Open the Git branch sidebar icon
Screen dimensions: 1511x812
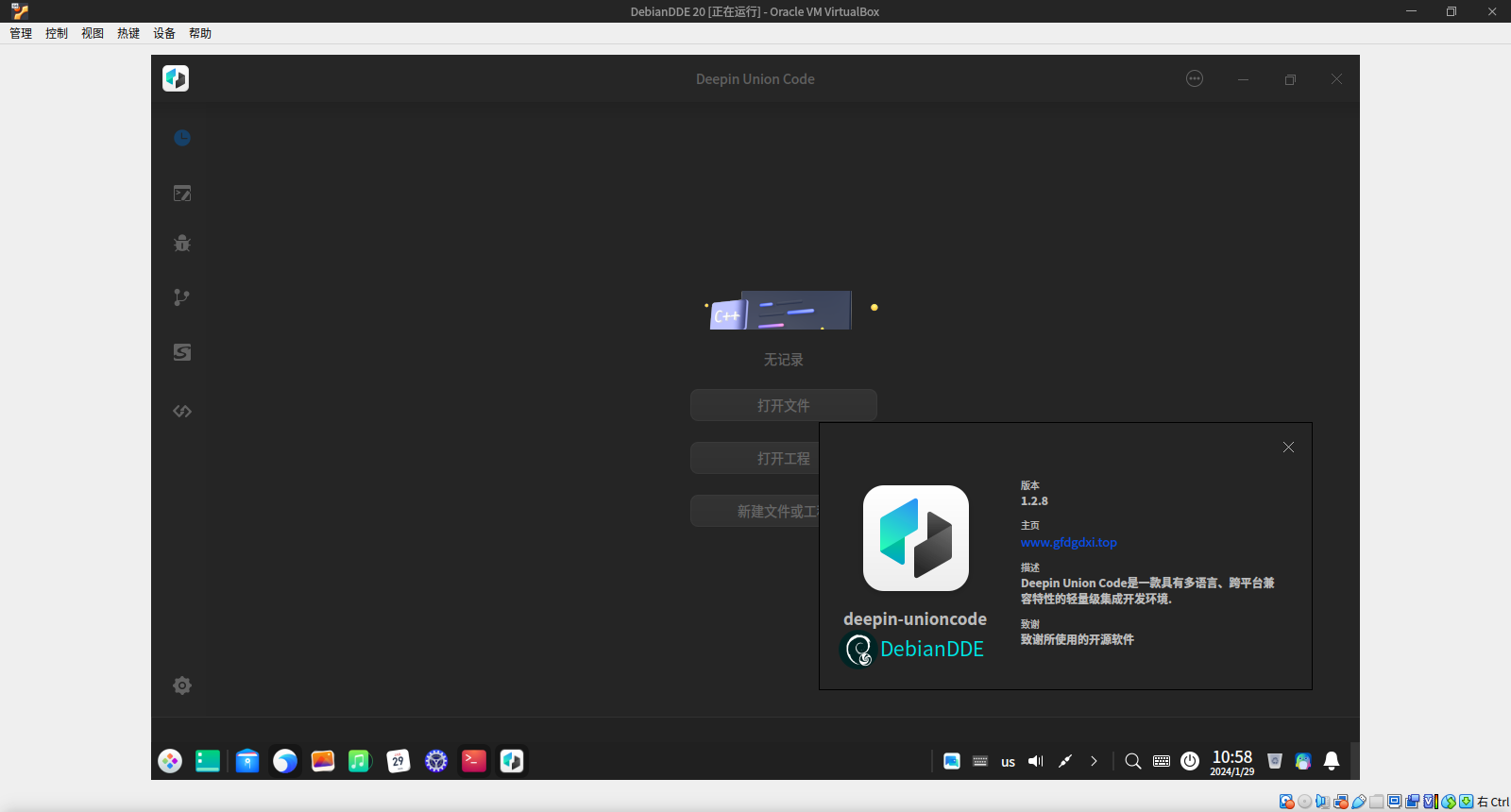pos(182,297)
